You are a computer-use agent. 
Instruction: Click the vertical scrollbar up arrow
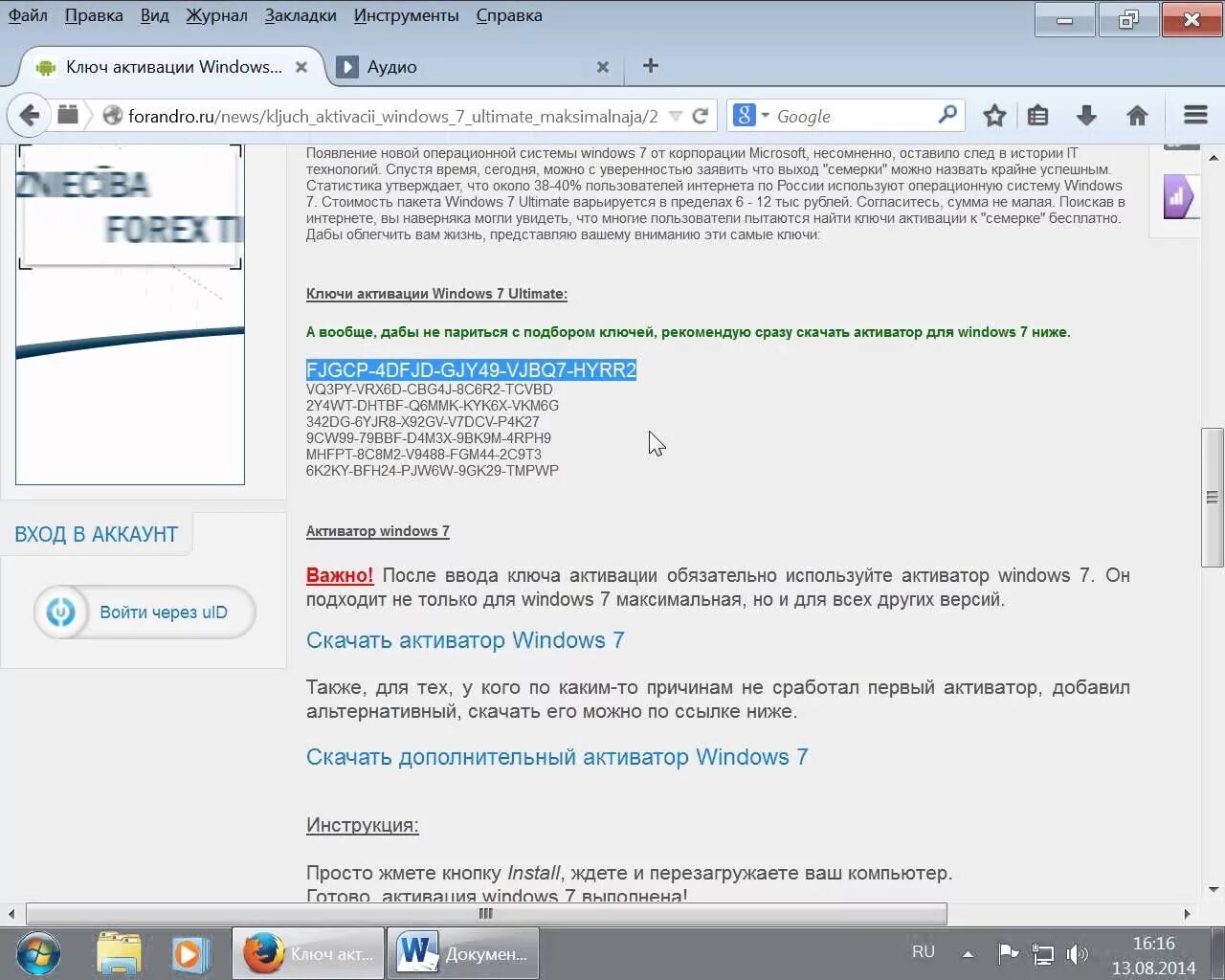[x=1214, y=158]
